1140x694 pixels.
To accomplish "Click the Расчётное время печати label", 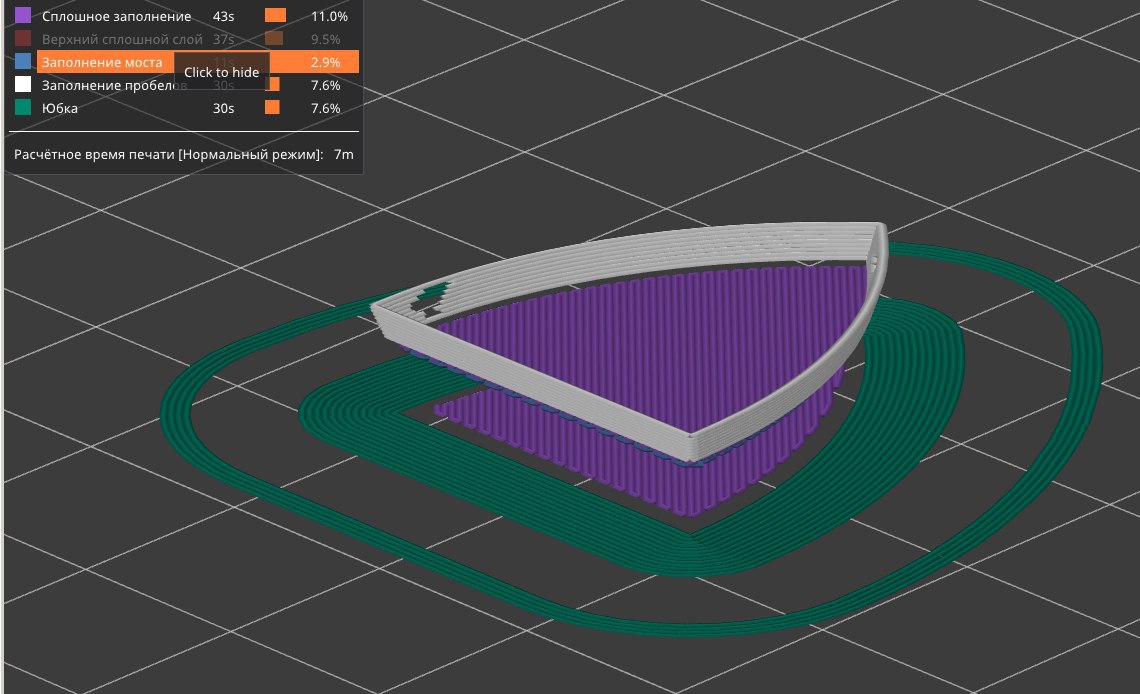I will [x=168, y=154].
